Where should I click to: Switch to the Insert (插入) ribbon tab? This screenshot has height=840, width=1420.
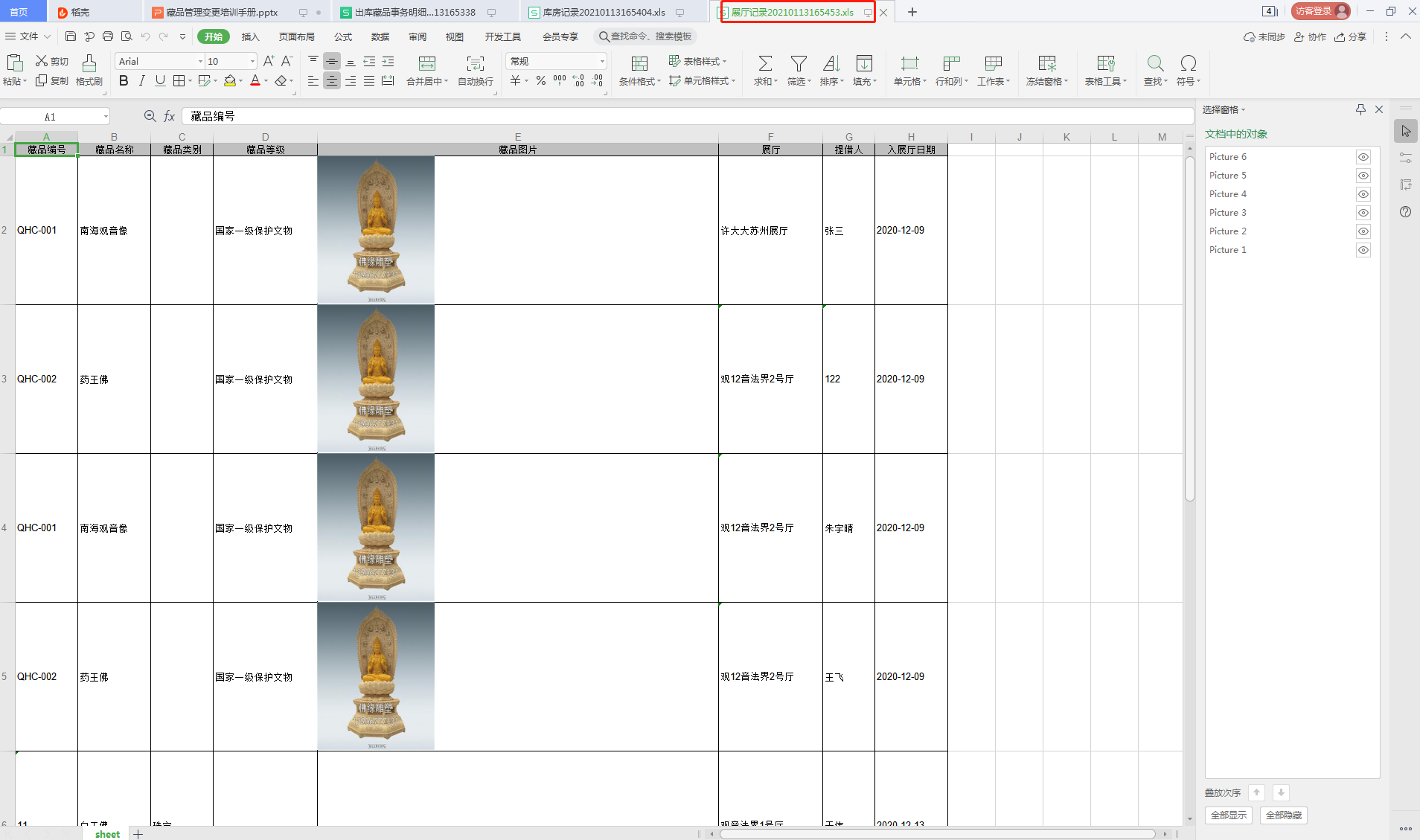250,36
